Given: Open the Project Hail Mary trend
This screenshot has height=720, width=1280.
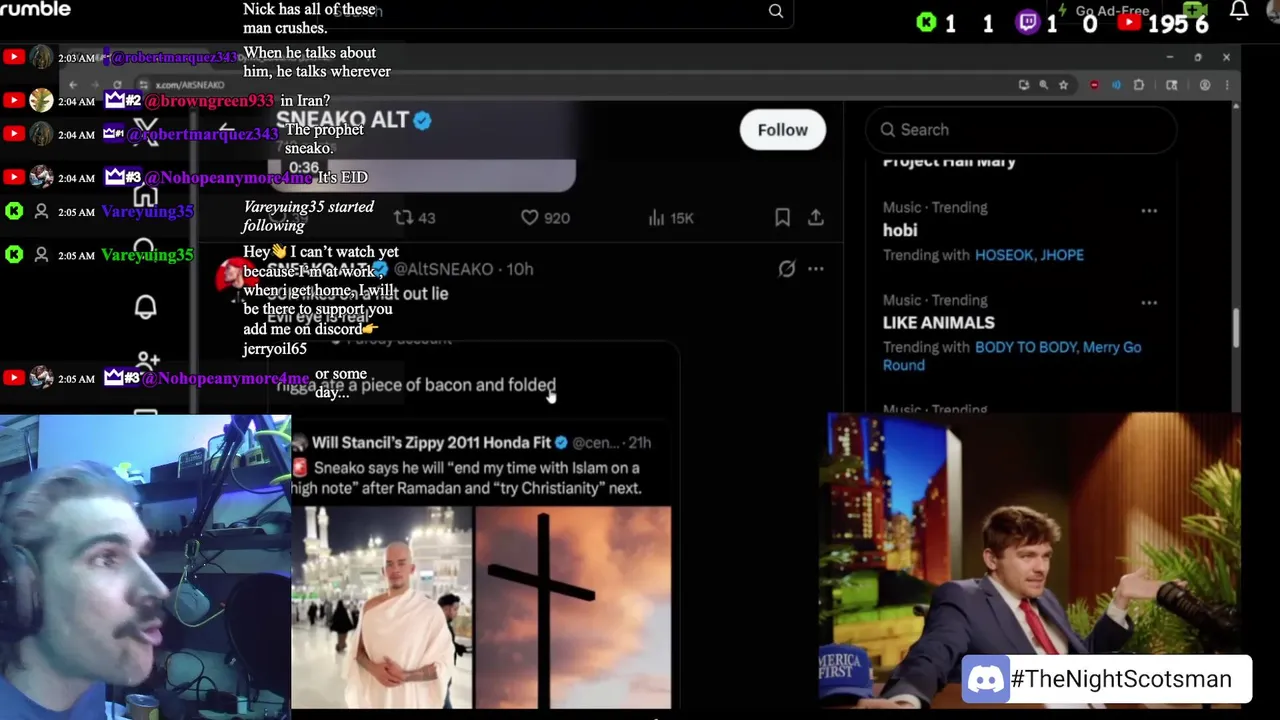Looking at the screenshot, I should pyautogui.click(x=949, y=161).
